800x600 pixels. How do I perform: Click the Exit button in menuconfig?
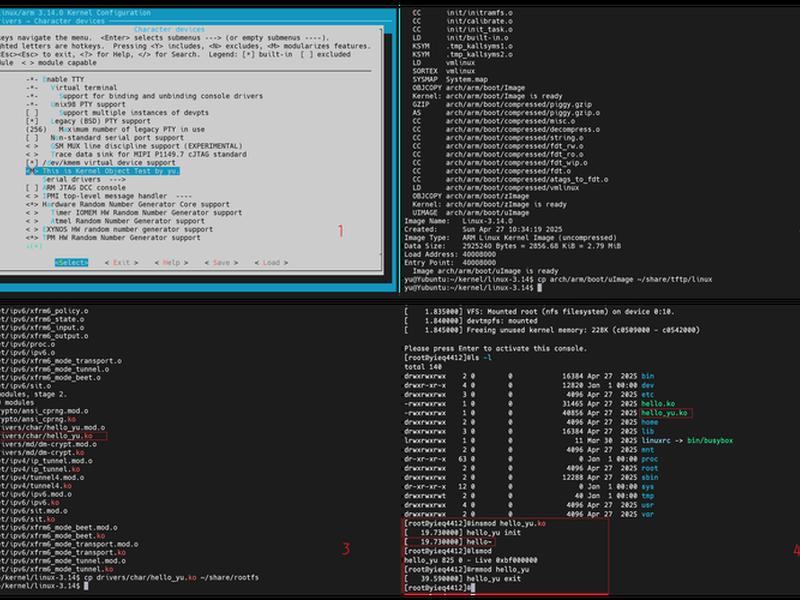click(121, 262)
